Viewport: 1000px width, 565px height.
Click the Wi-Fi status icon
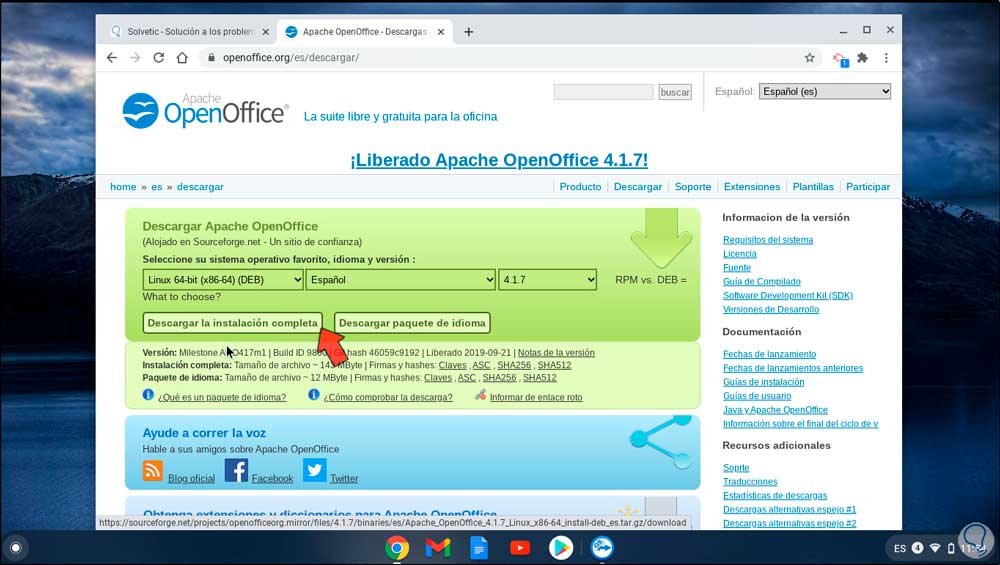click(x=936, y=548)
